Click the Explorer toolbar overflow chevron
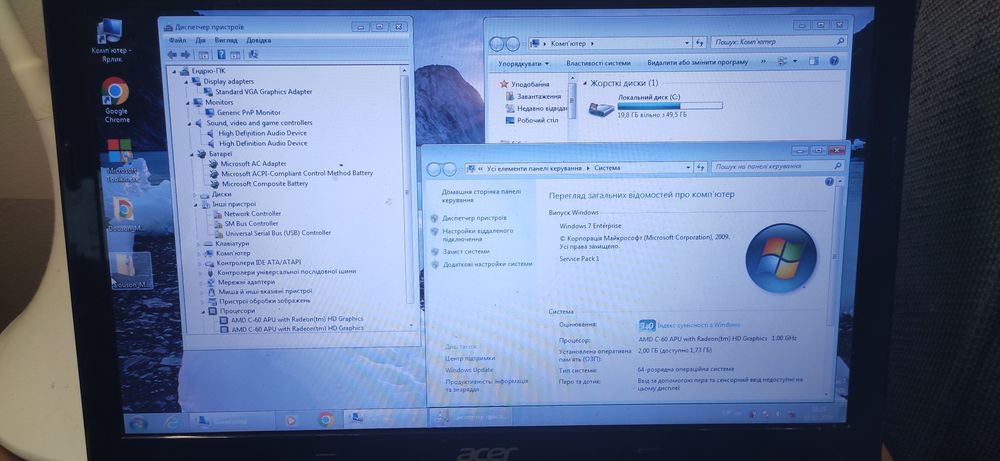Viewport: 1000px width, 461px height. point(763,62)
